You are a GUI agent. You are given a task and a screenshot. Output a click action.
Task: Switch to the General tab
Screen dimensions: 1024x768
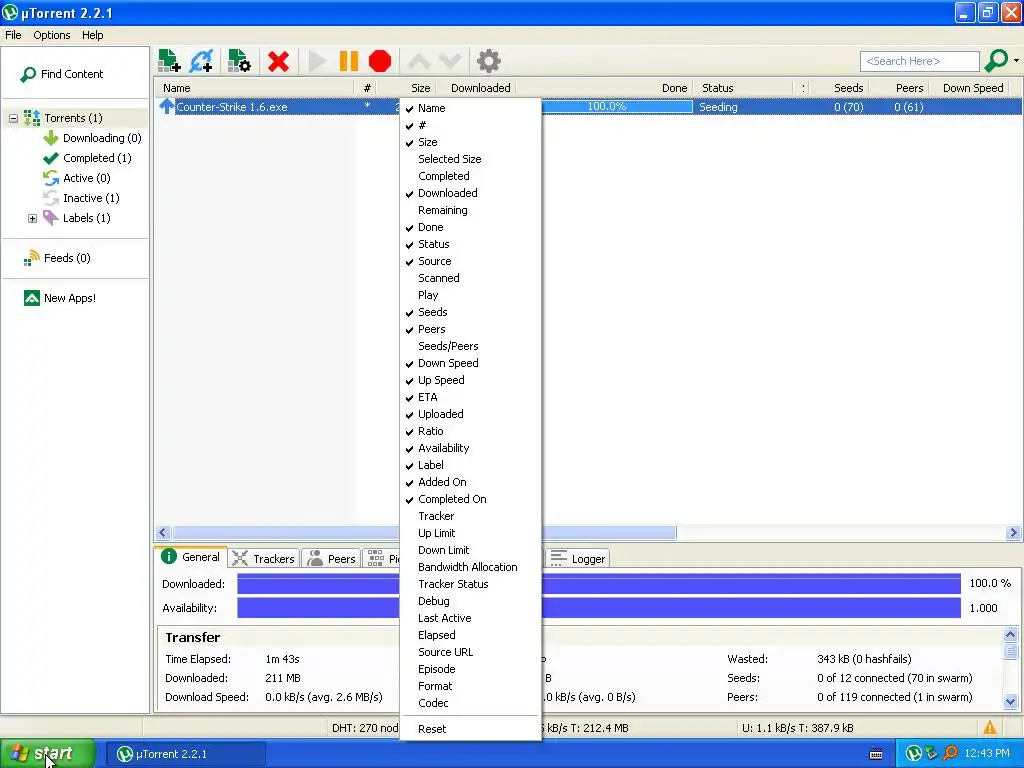coord(191,557)
